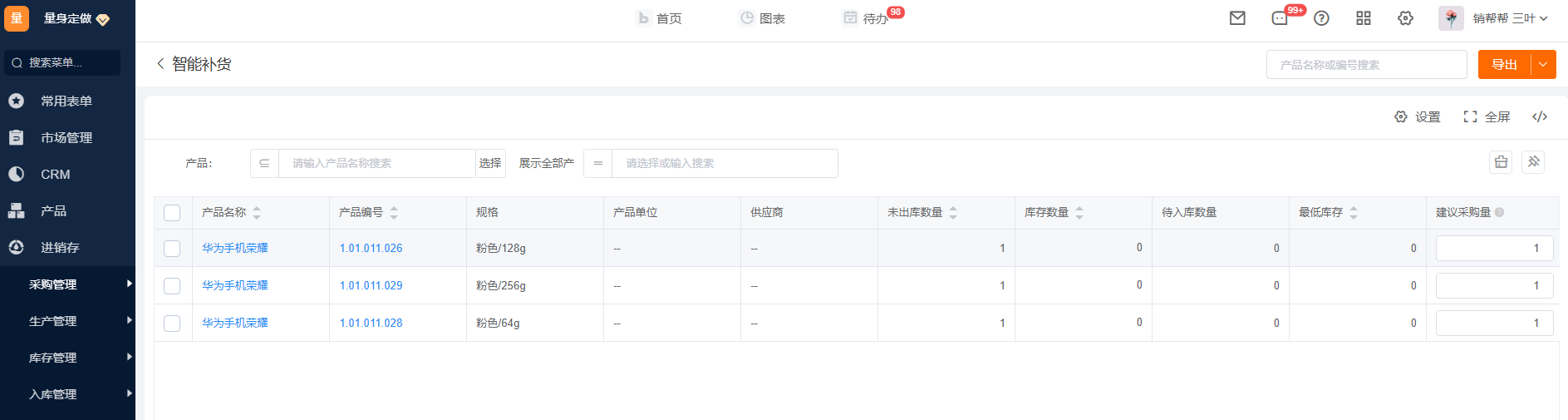Click the pin icon above the table
The height and width of the screenshot is (420, 1568).
click(x=1534, y=162)
